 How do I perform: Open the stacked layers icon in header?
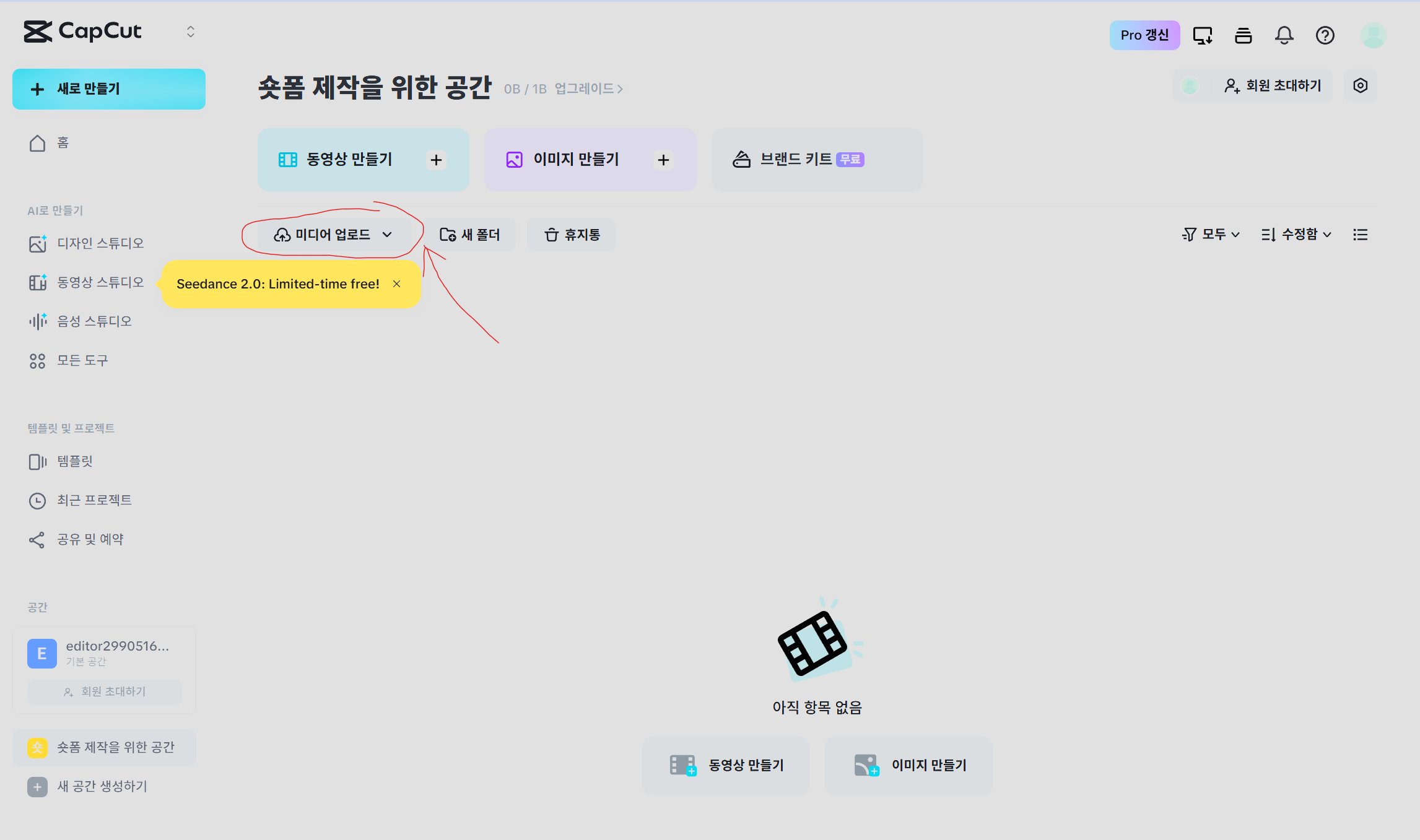click(x=1243, y=35)
